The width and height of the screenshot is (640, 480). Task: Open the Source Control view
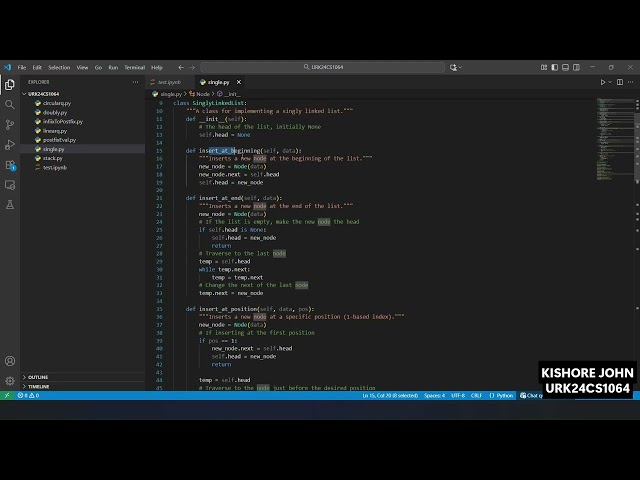tap(10, 124)
